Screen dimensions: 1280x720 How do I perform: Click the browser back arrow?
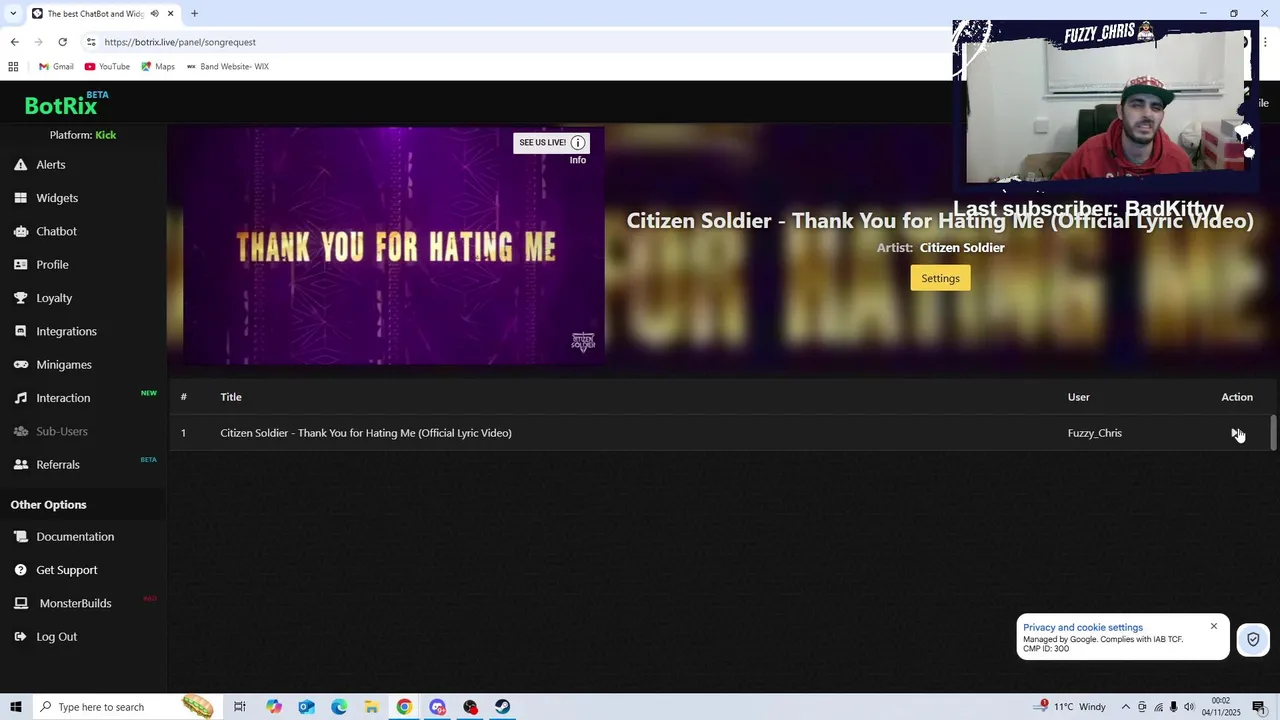tap(14, 42)
